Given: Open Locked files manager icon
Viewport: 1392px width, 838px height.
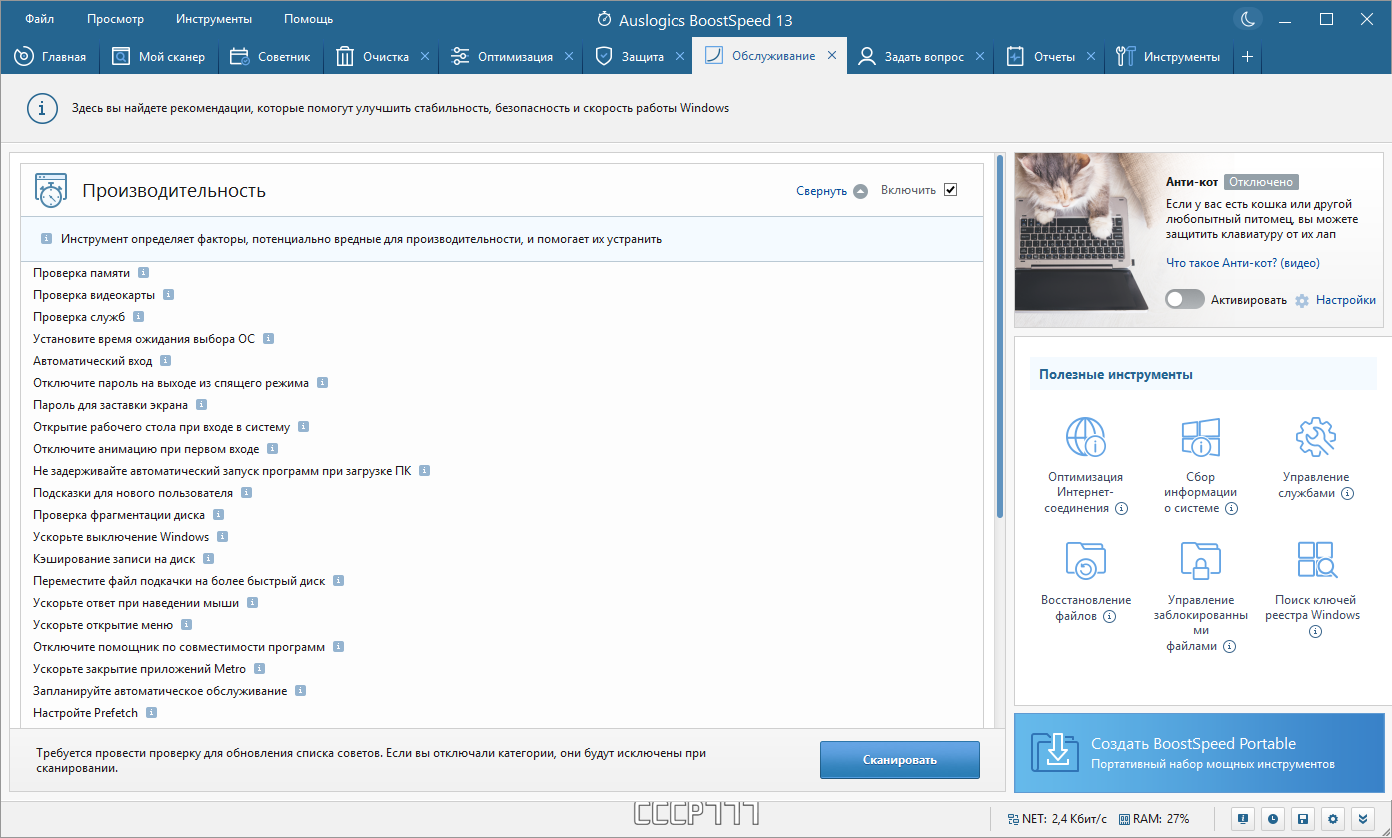Looking at the screenshot, I should [x=1201, y=560].
